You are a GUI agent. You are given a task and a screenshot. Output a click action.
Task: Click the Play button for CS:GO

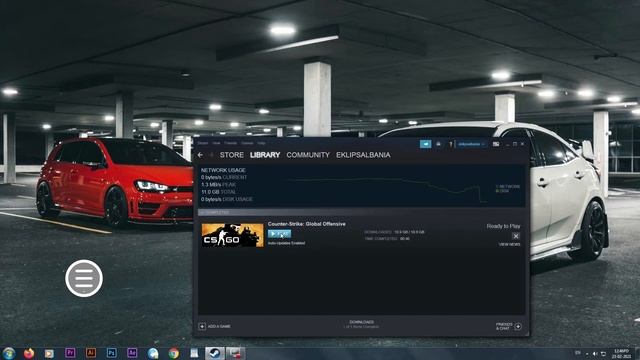tap(279, 233)
